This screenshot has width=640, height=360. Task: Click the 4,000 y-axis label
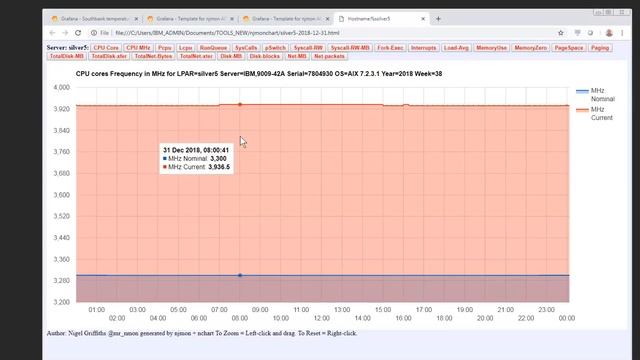62,87
